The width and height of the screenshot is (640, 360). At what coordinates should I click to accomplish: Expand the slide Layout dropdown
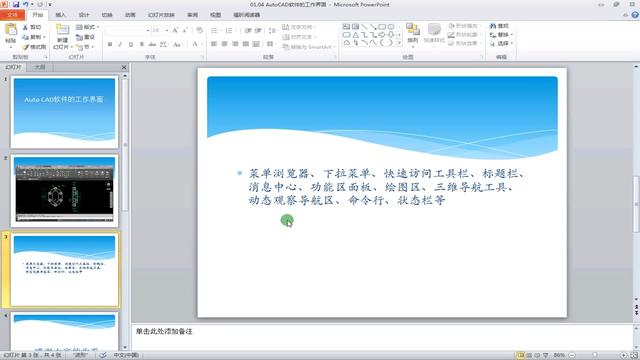tap(87, 27)
